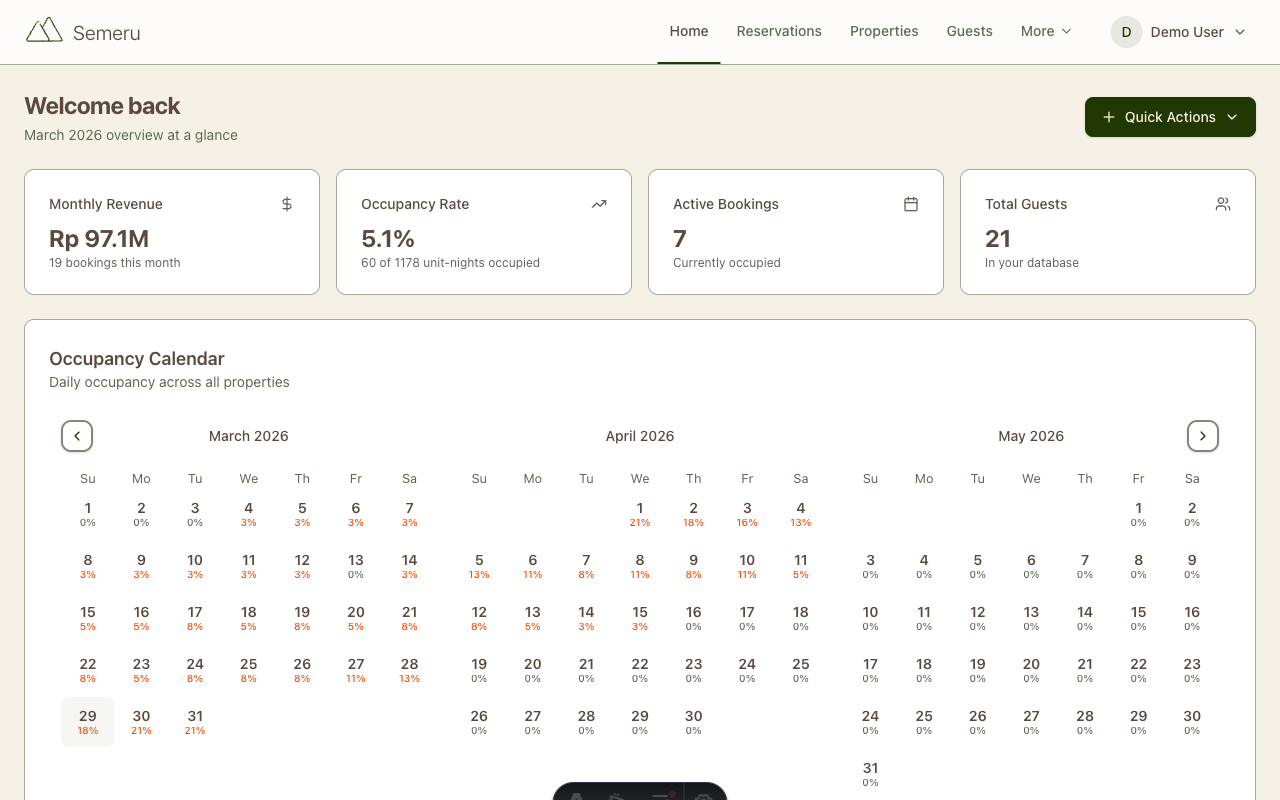Click May 23 in the calendar
This screenshot has width=1280, height=800.
[x=1192, y=670]
